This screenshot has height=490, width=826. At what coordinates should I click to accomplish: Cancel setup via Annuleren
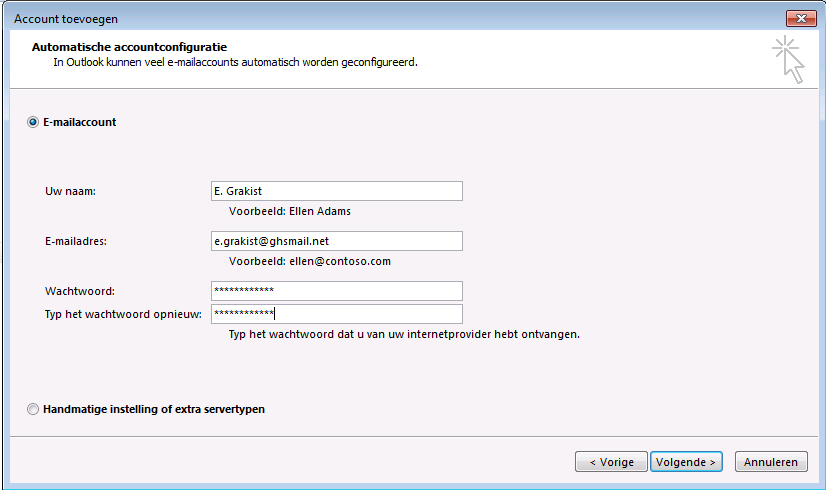(771, 462)
